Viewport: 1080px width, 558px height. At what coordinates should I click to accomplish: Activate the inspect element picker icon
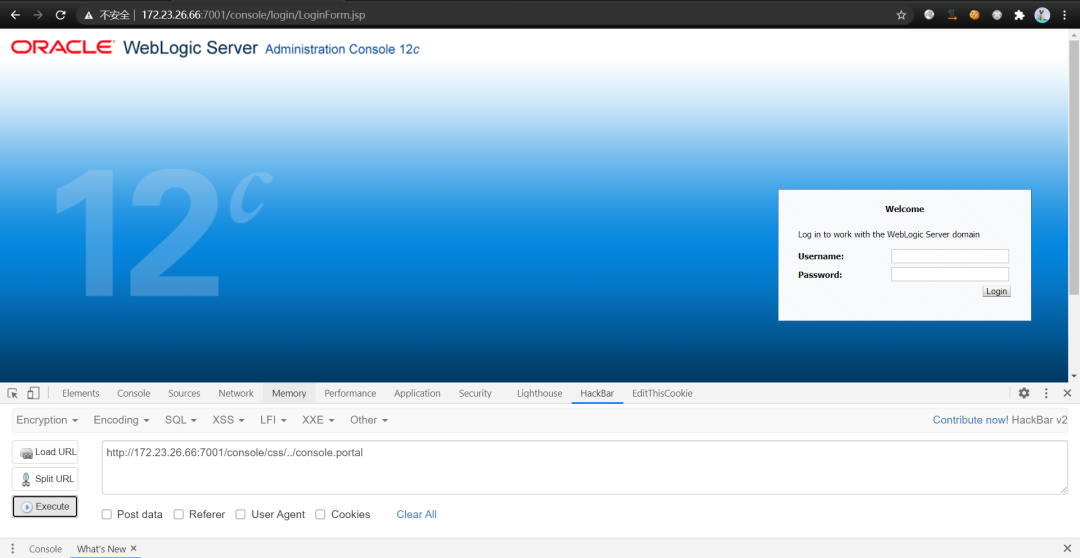coord(12,393)
